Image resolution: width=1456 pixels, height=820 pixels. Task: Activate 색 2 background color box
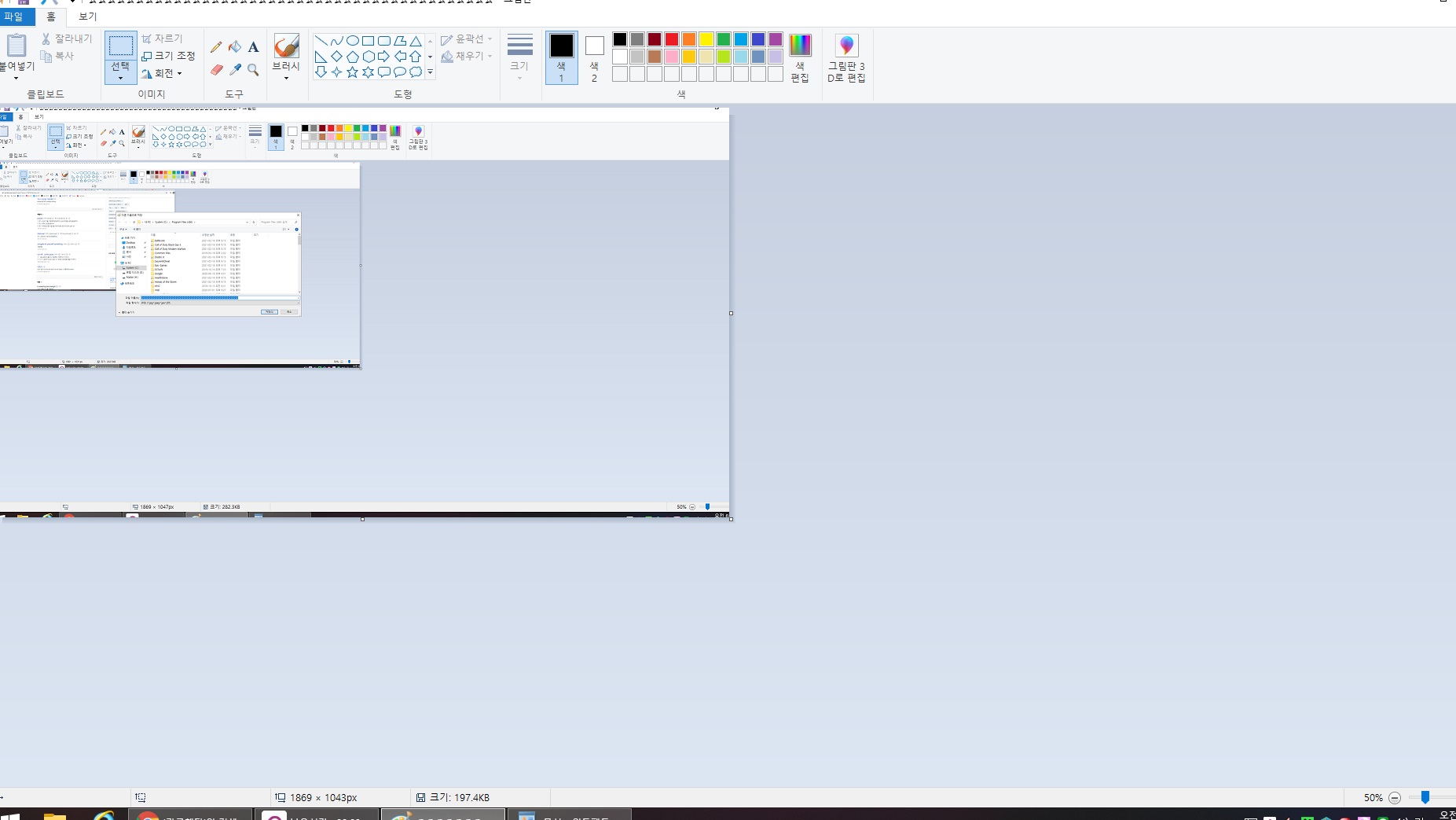[x=594, y=57]
